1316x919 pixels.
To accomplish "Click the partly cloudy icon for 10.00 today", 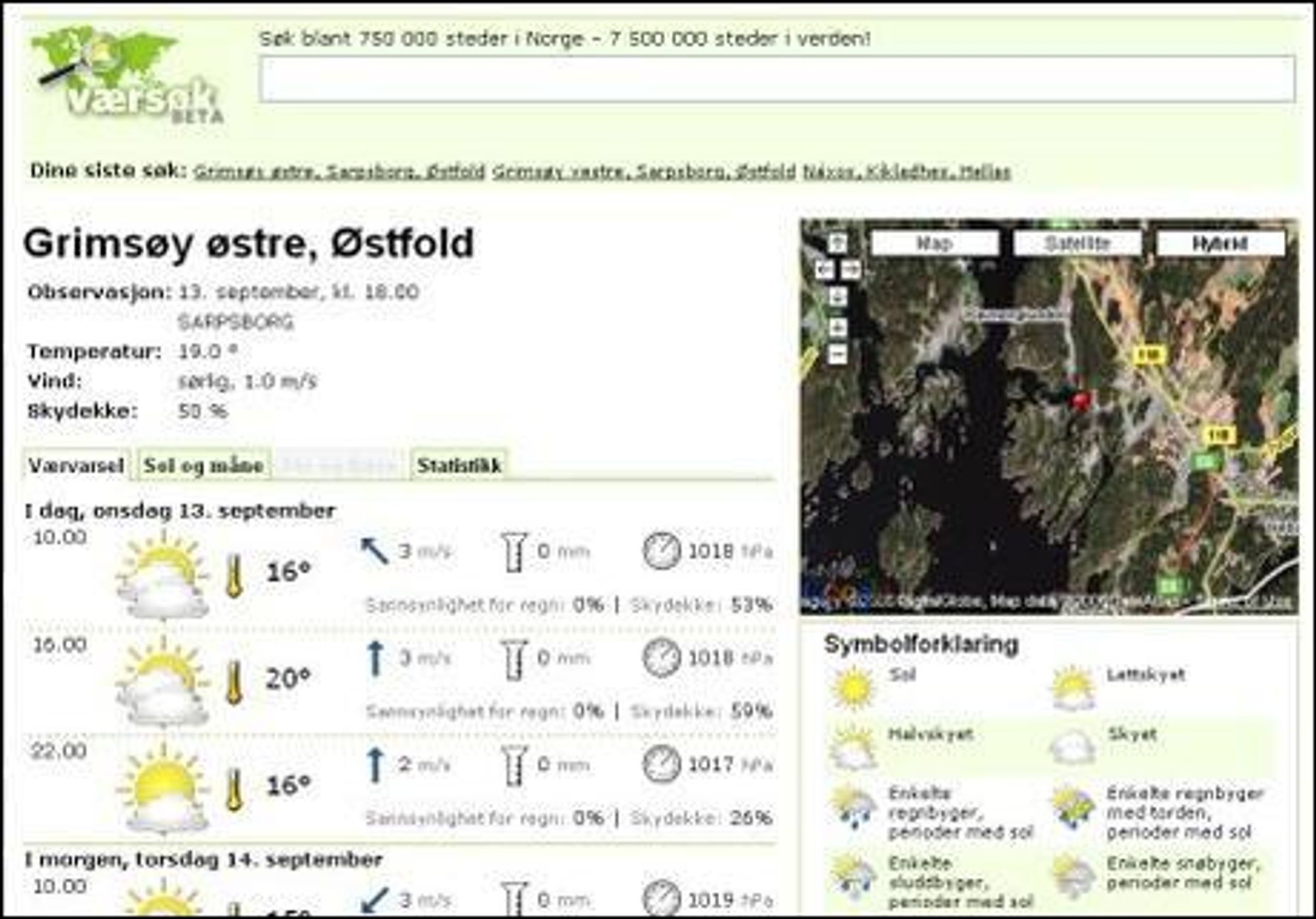I will pos(163,576).
